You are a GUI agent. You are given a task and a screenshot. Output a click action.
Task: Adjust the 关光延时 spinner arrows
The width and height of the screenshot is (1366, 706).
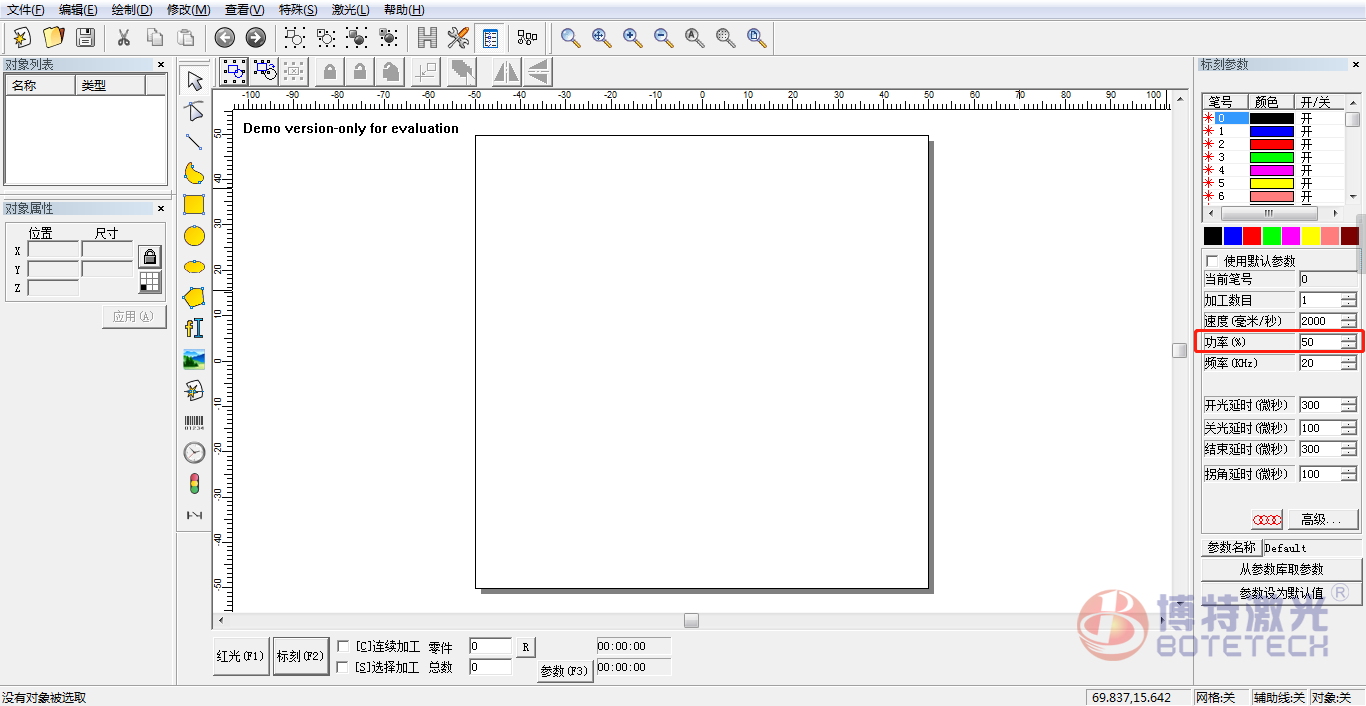coord(1349,428)
